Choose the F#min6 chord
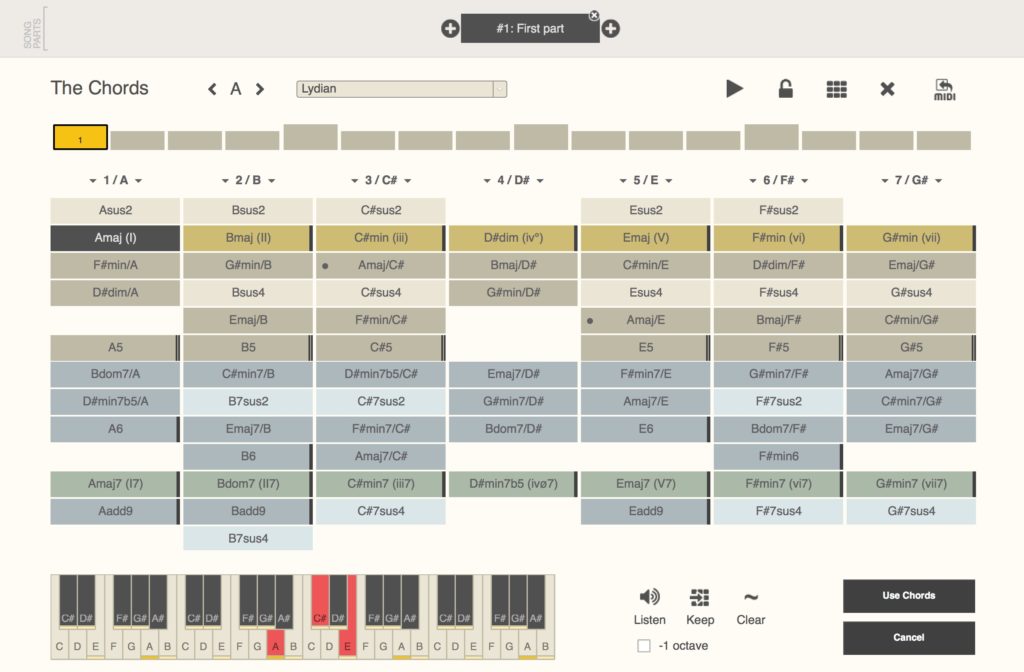The image size is (1024, 672). (778, 456)
